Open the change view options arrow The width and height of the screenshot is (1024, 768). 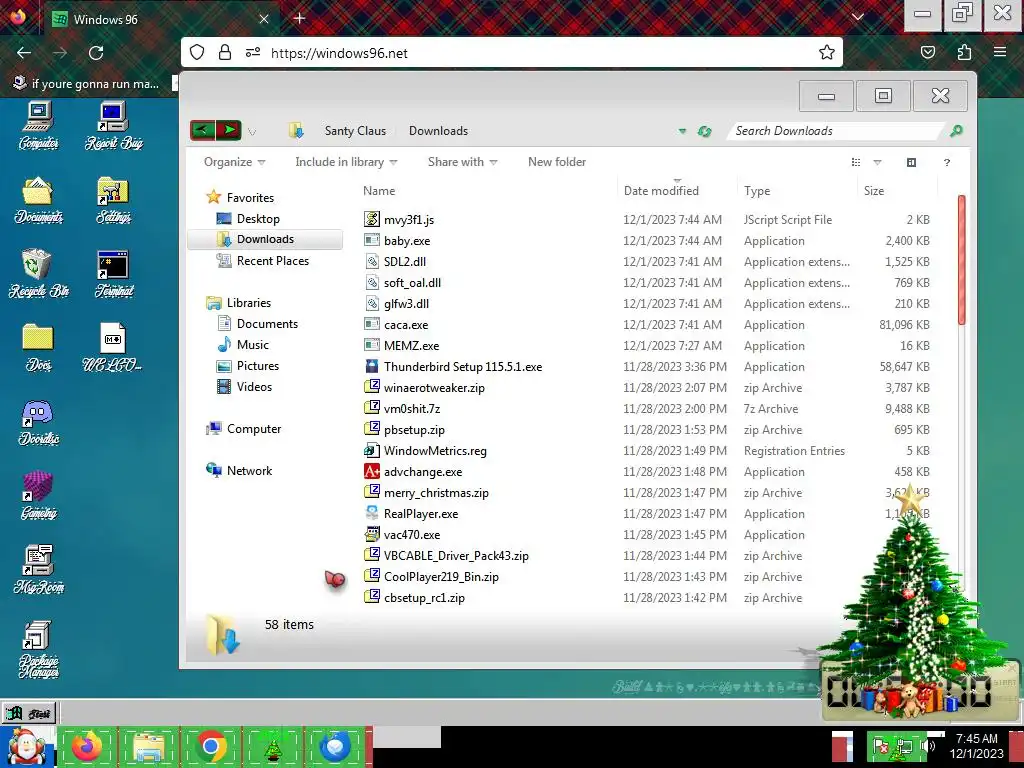point(877,163)
